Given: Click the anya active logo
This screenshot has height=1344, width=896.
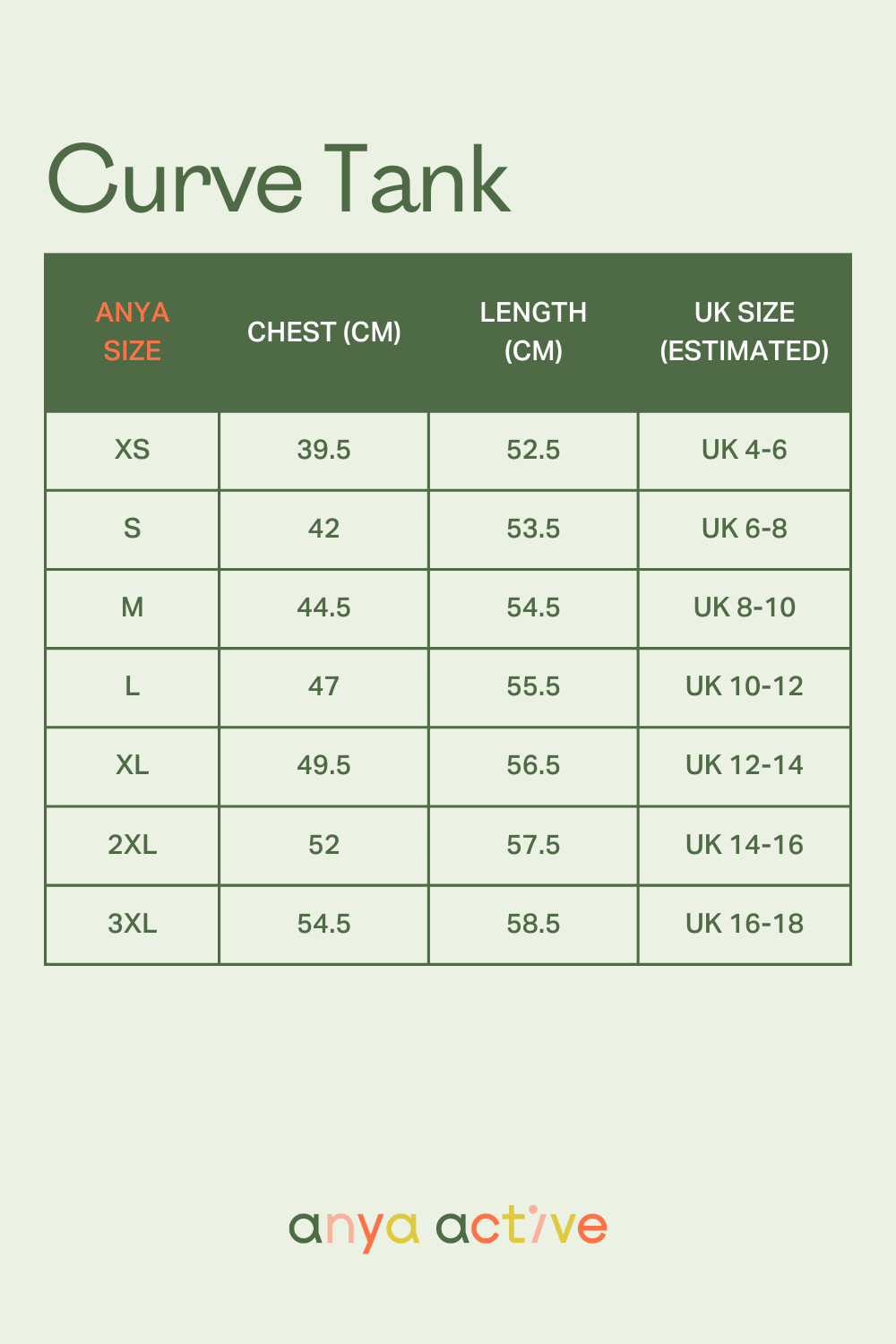Looking at the screenshot, I should (x=448, y=1227).
